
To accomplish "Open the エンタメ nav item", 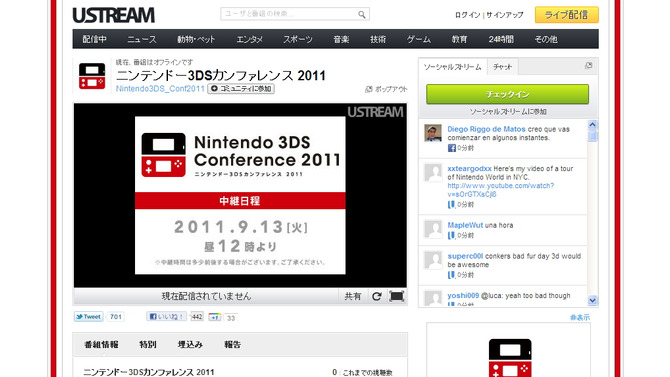I will coord(250,39).
